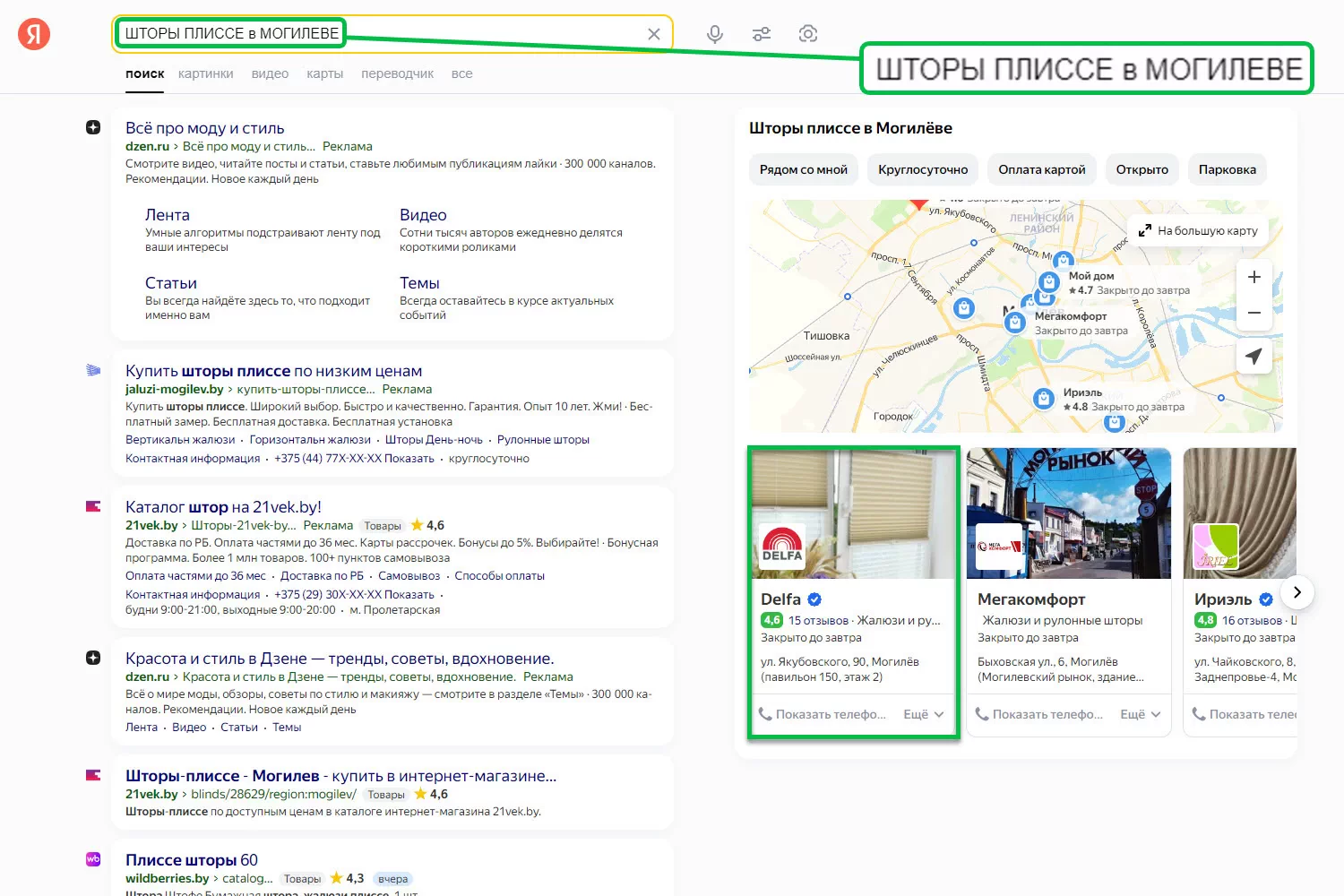The height and width of the screenshot is (896, 1344).
Task: Click the Мегакомфорт market photo thumbnail
Action: pos(1068,513)
